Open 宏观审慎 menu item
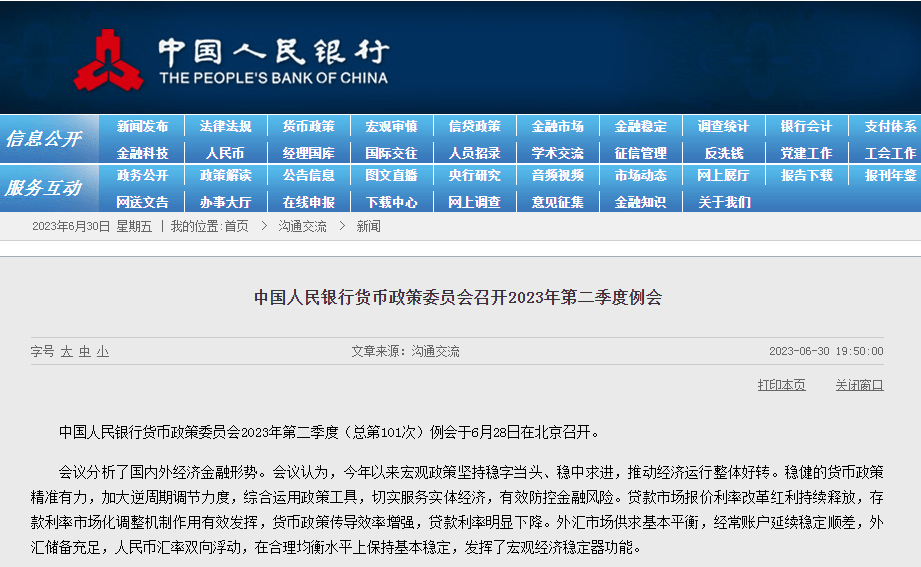Image resolution: width=921 pixels, height=567 pixels. (391, 126)
